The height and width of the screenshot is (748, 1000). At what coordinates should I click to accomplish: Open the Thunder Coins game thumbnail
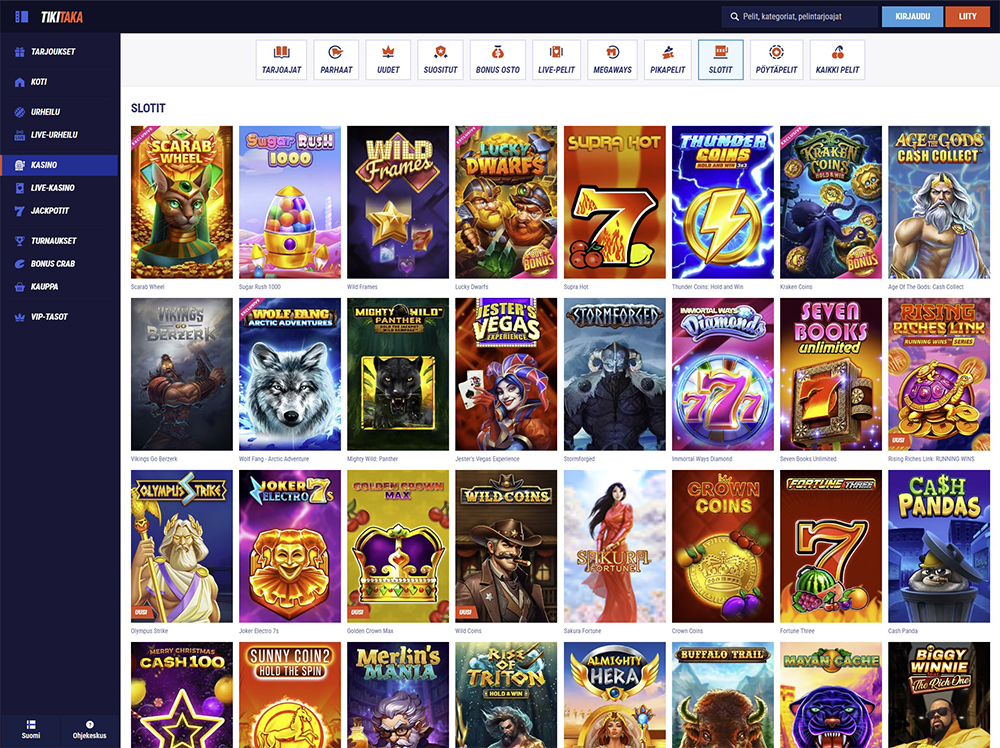click(x=723, y=202)
